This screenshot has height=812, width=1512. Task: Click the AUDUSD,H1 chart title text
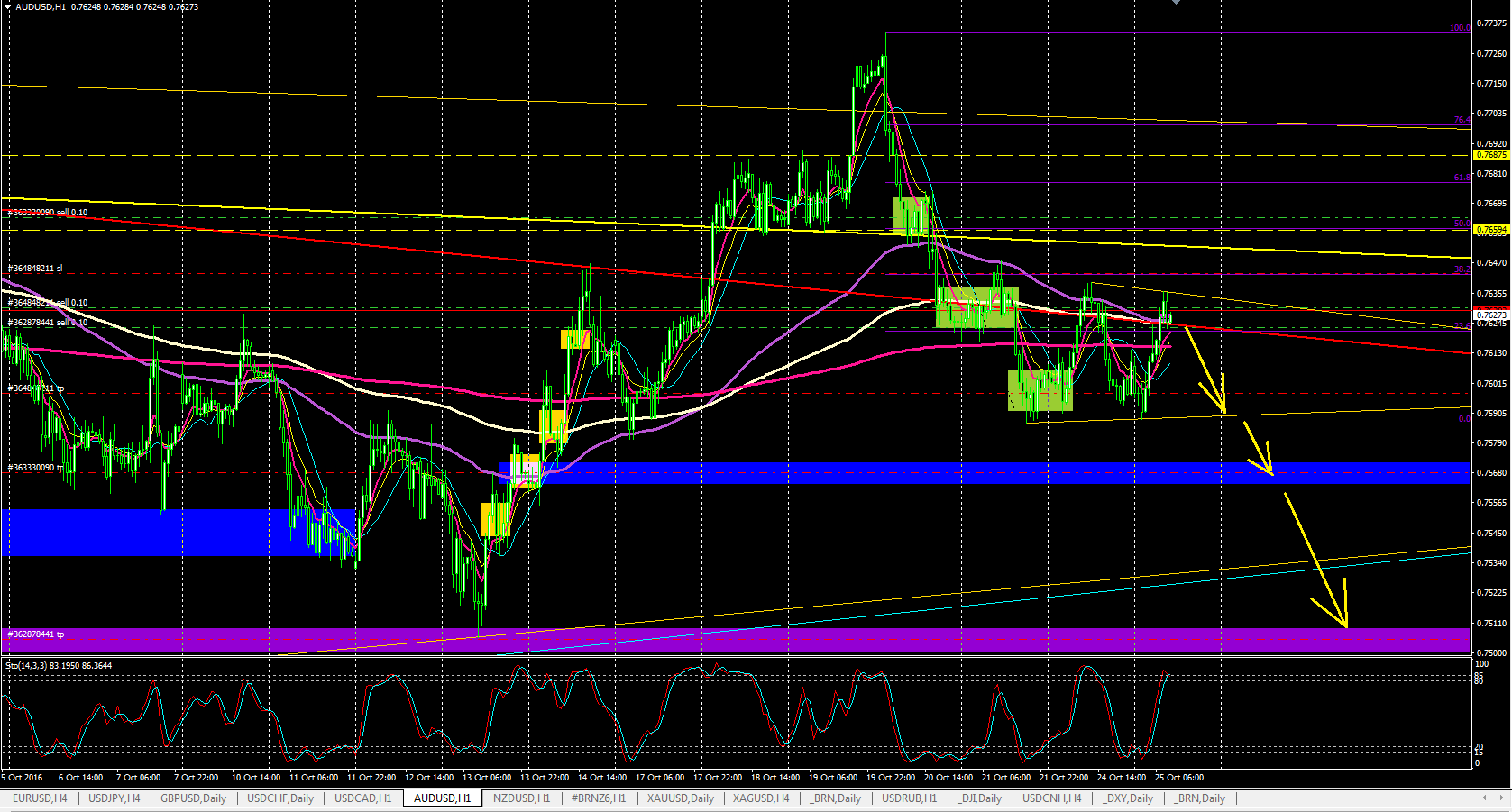[40, 6]
